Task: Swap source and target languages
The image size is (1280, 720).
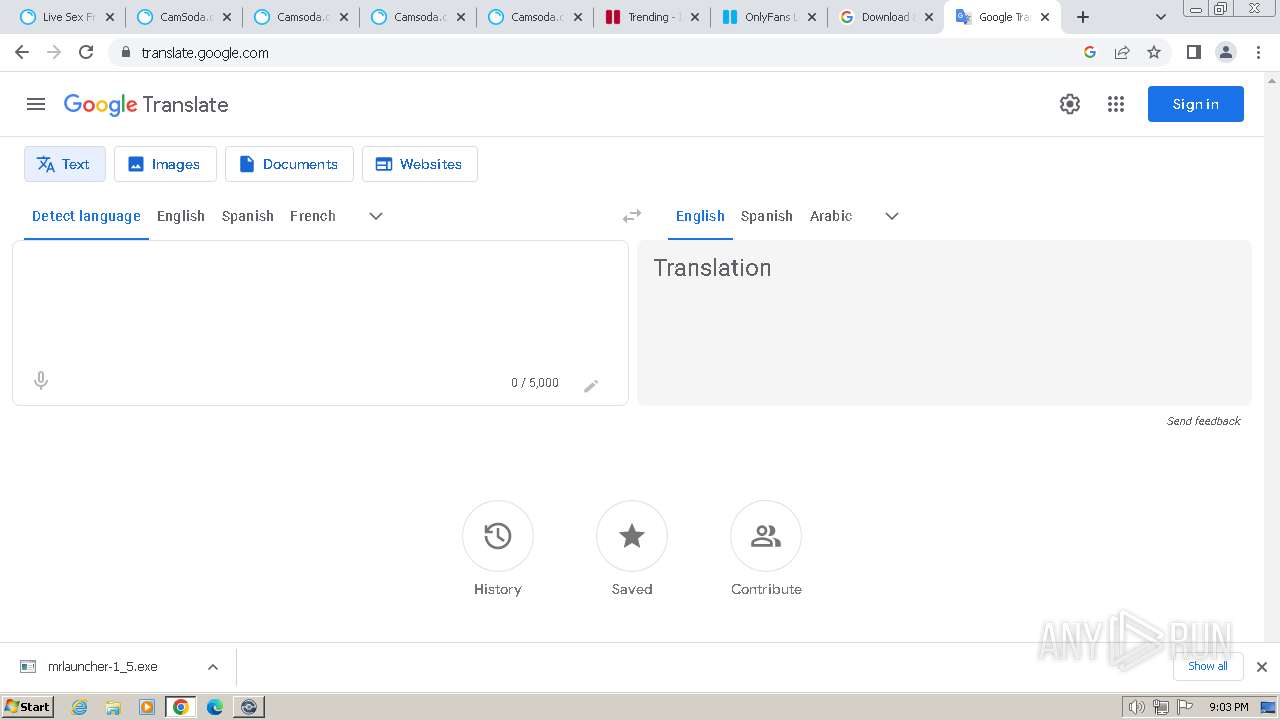Action: [x=632, y=216]
